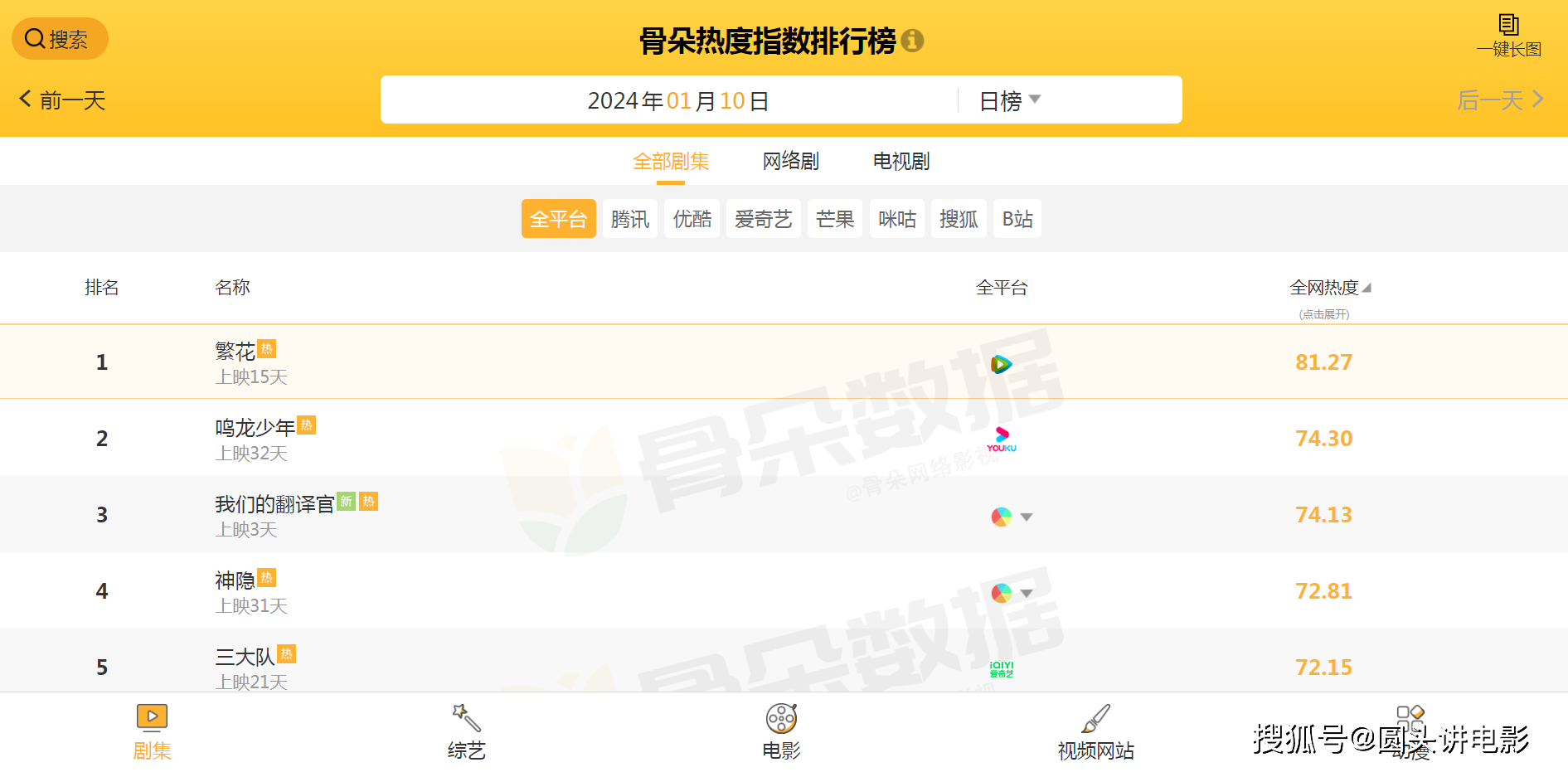Open the show 鸣龙少年
The height and width of the screenshot is (772, 1568).
pos(255,428)
